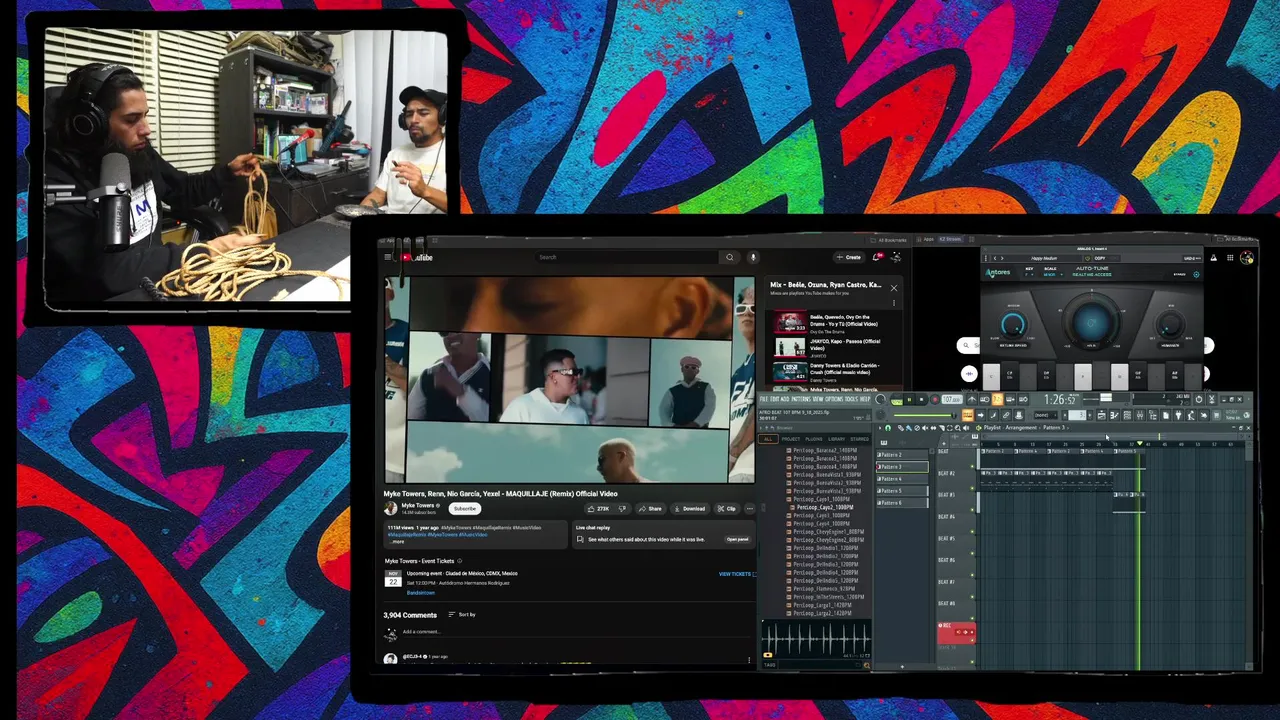Open the live chat replay panel
Viewport: 1280px width, 720px height.
738,540
